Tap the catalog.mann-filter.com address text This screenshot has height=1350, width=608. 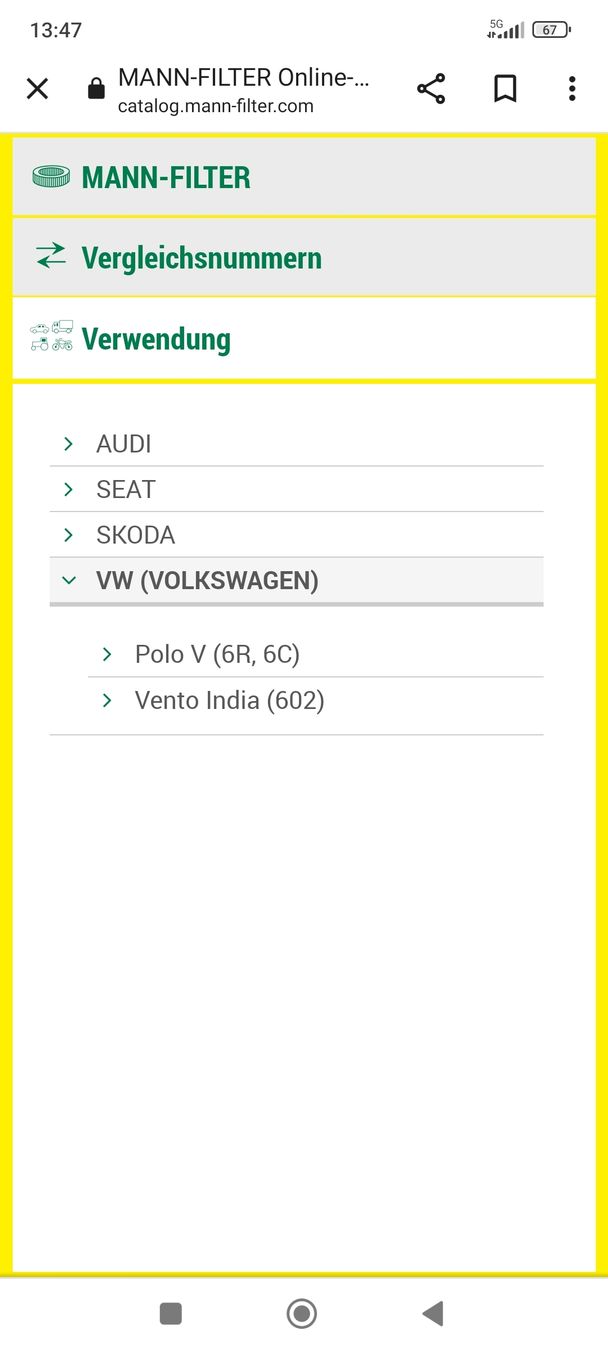point(215,106)
